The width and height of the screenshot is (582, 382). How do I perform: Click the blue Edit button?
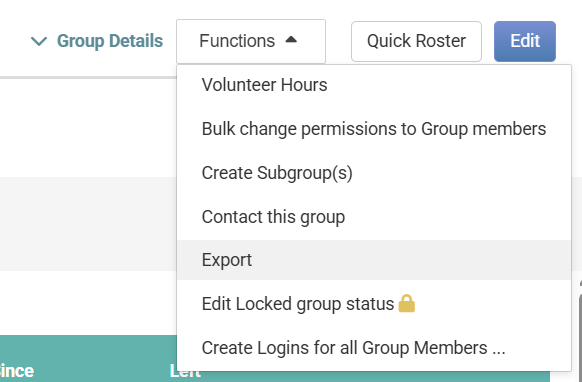click(x=525, y=41)
